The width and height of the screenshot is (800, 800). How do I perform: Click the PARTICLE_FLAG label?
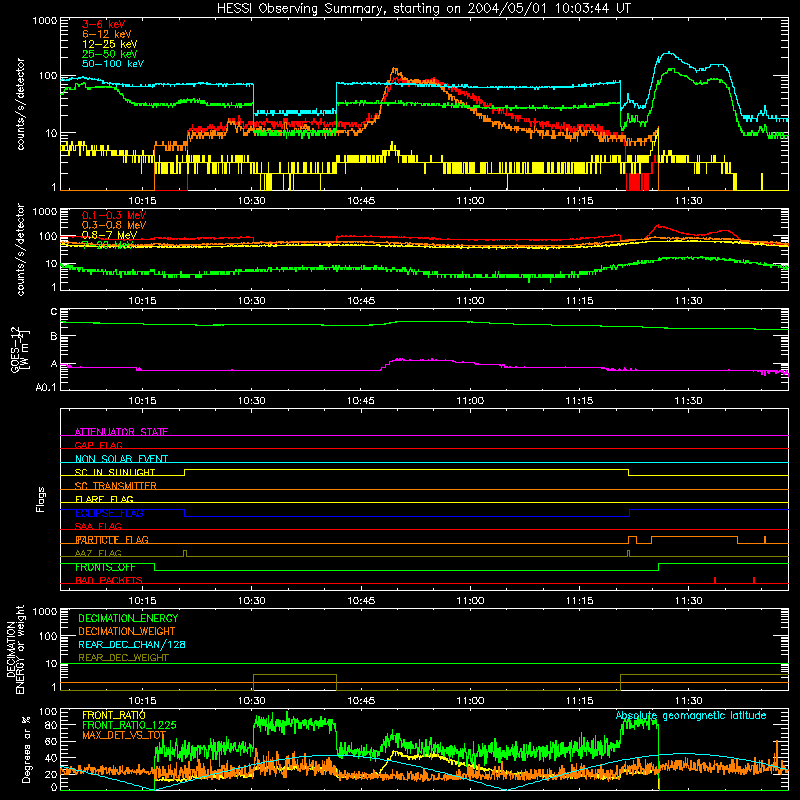112,540
